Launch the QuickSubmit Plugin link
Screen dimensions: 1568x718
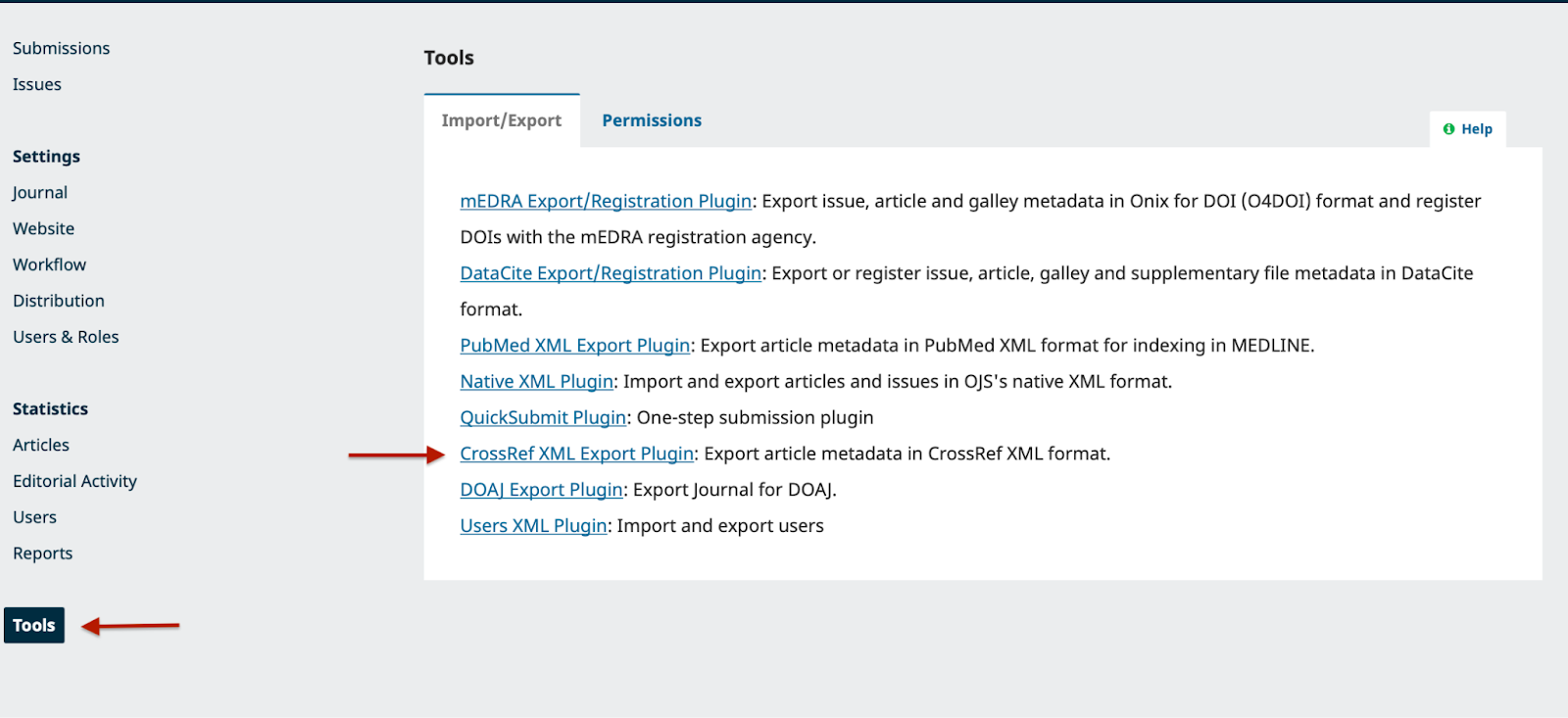pyautogui.click(x=543, y=418)
